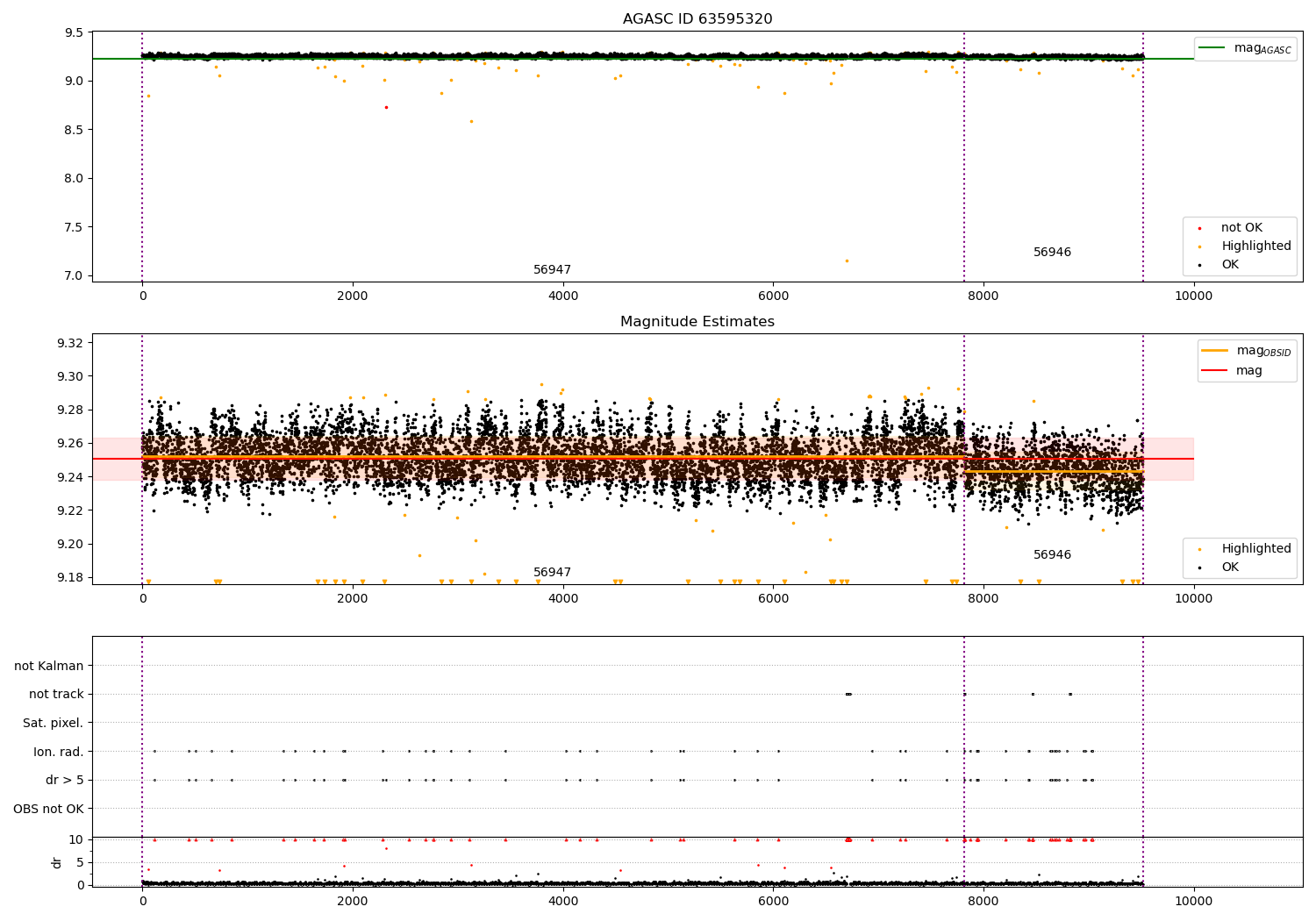Select the y-axis tick '8.5'
Image resolution: width=1316 pixels, height=921 pixels.
(x=75, y=130)
